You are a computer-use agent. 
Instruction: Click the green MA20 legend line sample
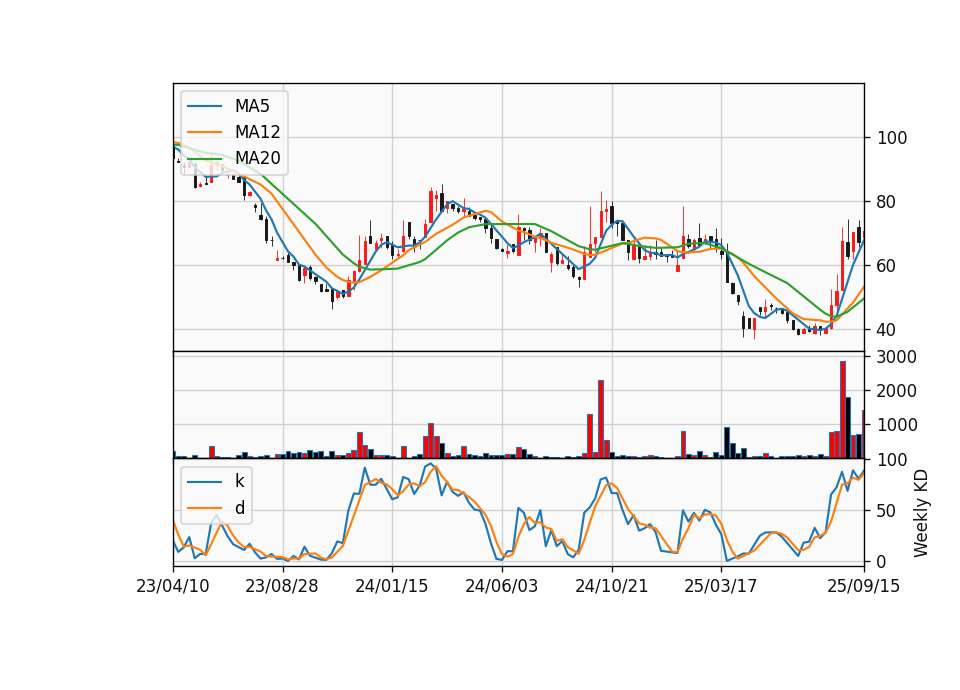pos(204,158)
